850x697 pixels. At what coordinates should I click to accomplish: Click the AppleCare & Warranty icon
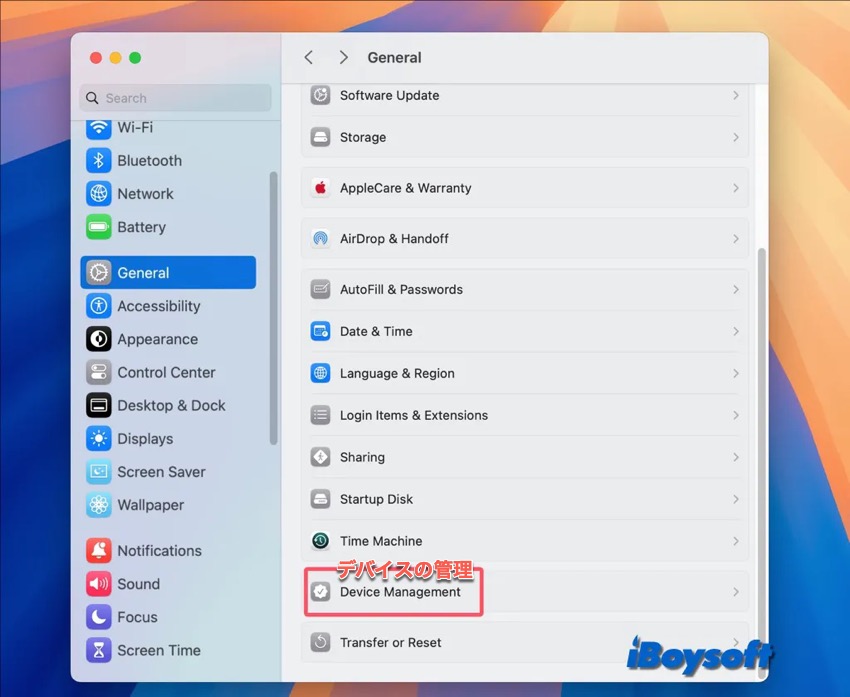tap(320, 188)
